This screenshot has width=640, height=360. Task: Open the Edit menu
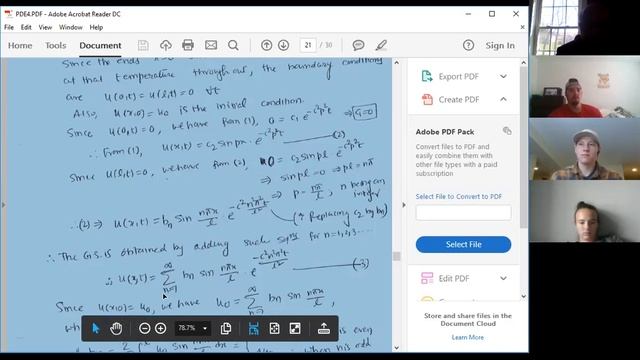coord(26,27)
